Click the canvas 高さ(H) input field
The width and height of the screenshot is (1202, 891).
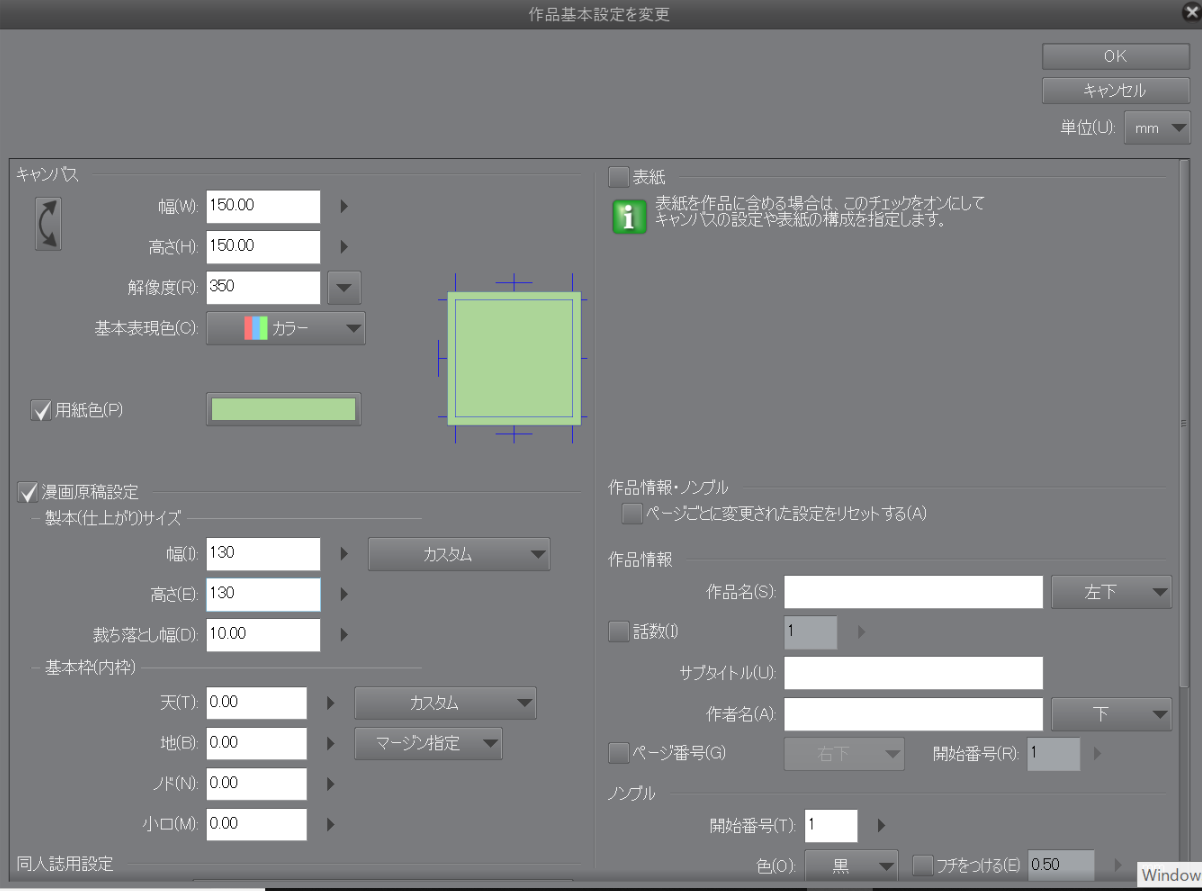[x=263, y=246]
